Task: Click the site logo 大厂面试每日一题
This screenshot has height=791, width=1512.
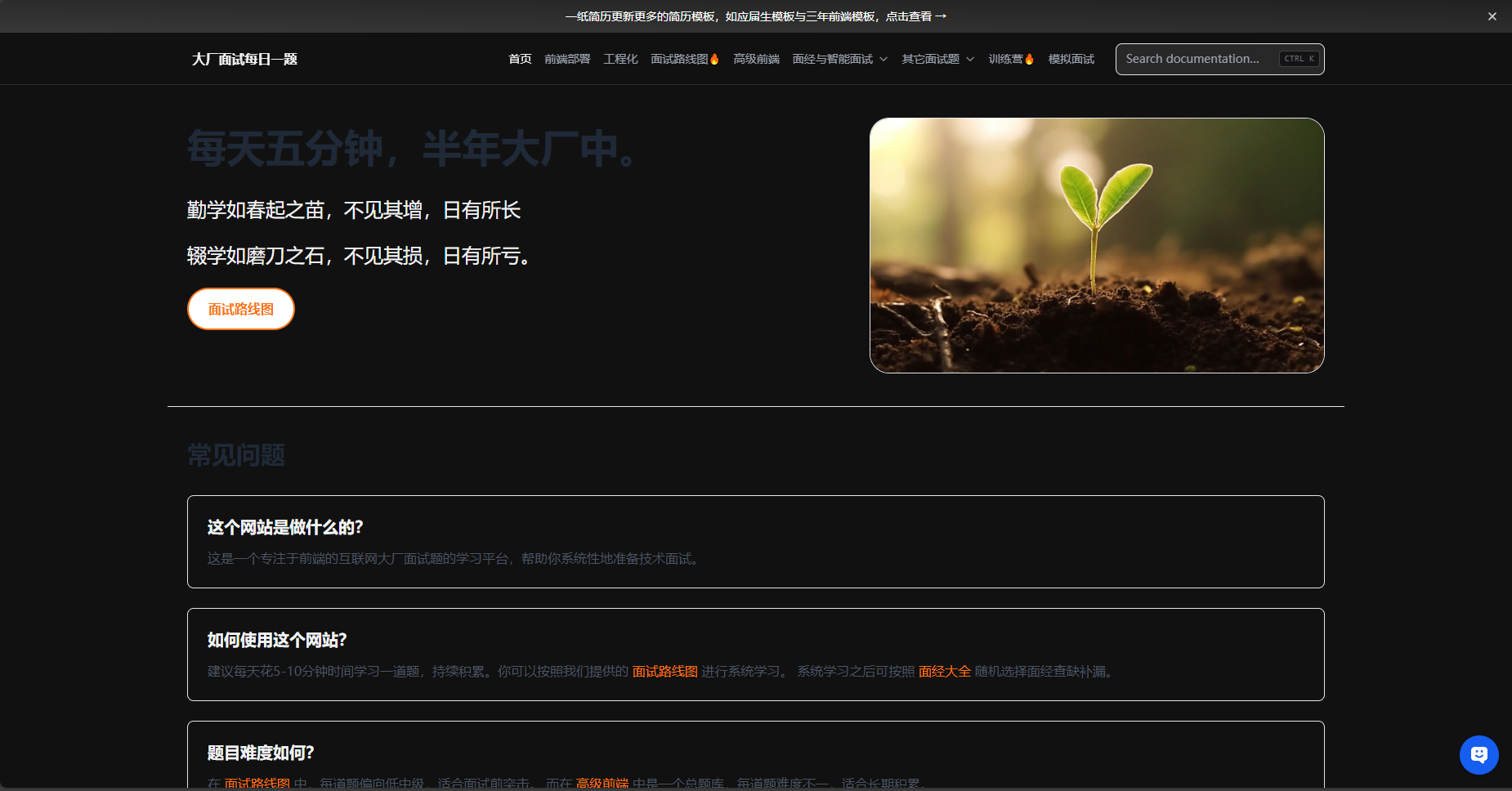Action: point(244,59)
